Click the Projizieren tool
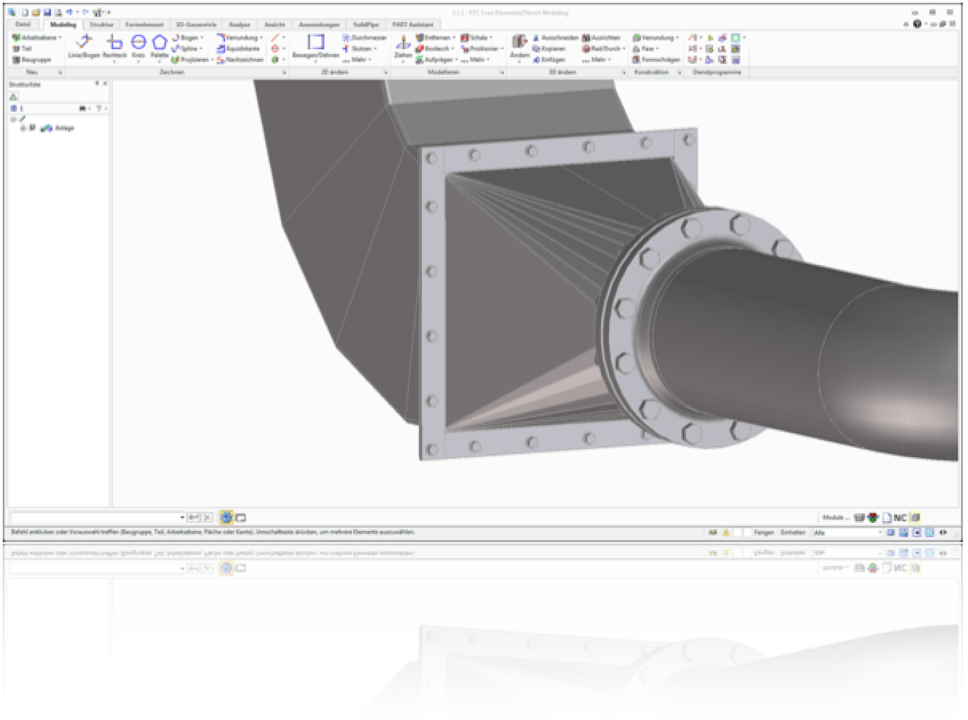This screenshot has width=968, height=720. click(192, 60)
